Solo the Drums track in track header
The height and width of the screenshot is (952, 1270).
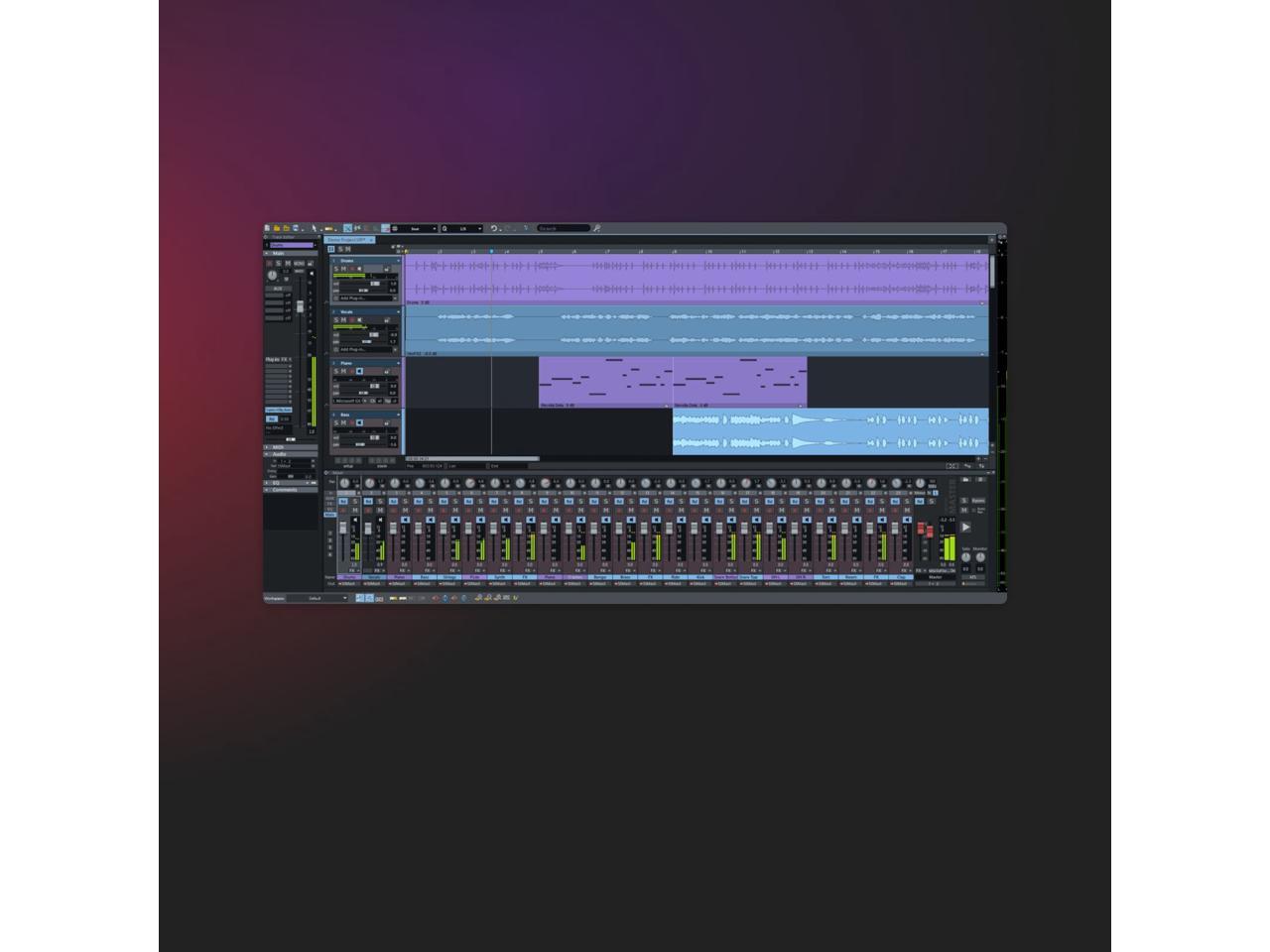pyautogui.click(x=335, y=269)
